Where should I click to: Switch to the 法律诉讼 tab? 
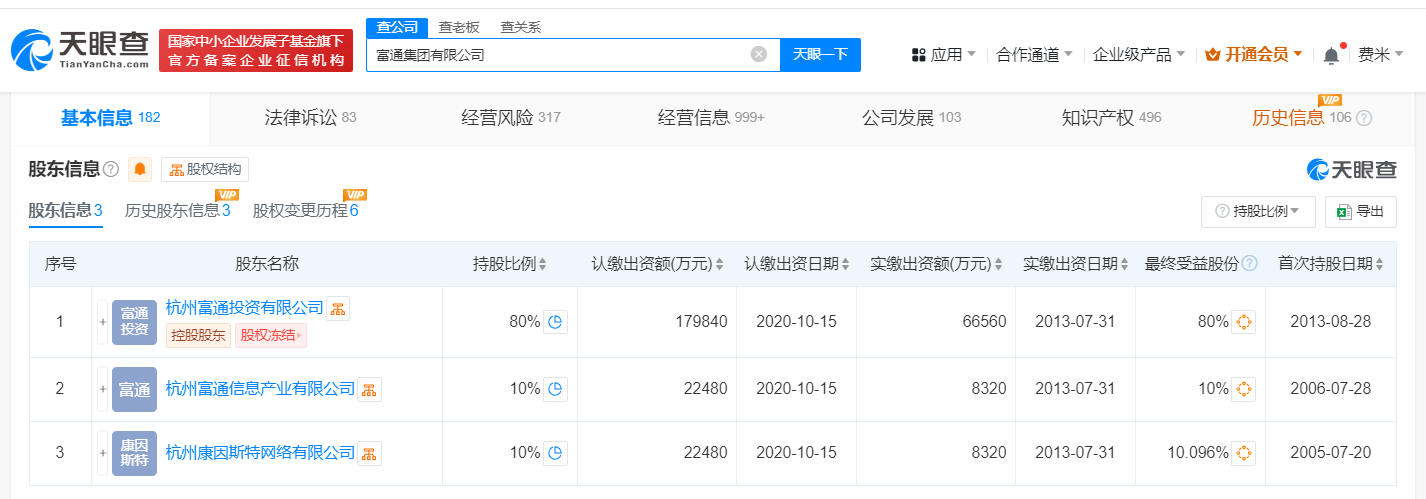(310, 118)
